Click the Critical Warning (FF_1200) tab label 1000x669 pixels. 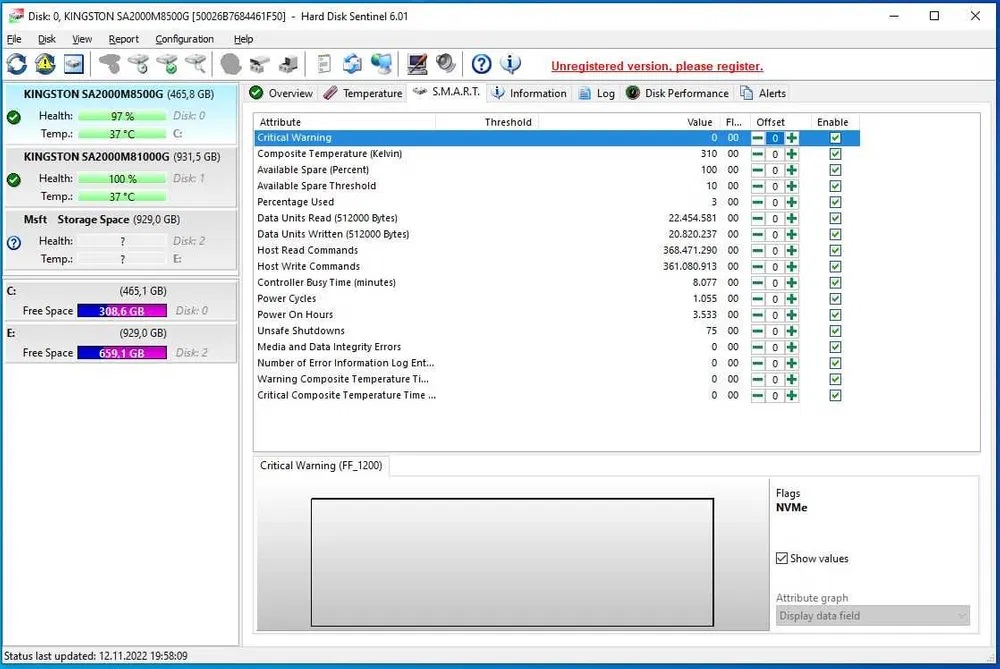[321, 466]
